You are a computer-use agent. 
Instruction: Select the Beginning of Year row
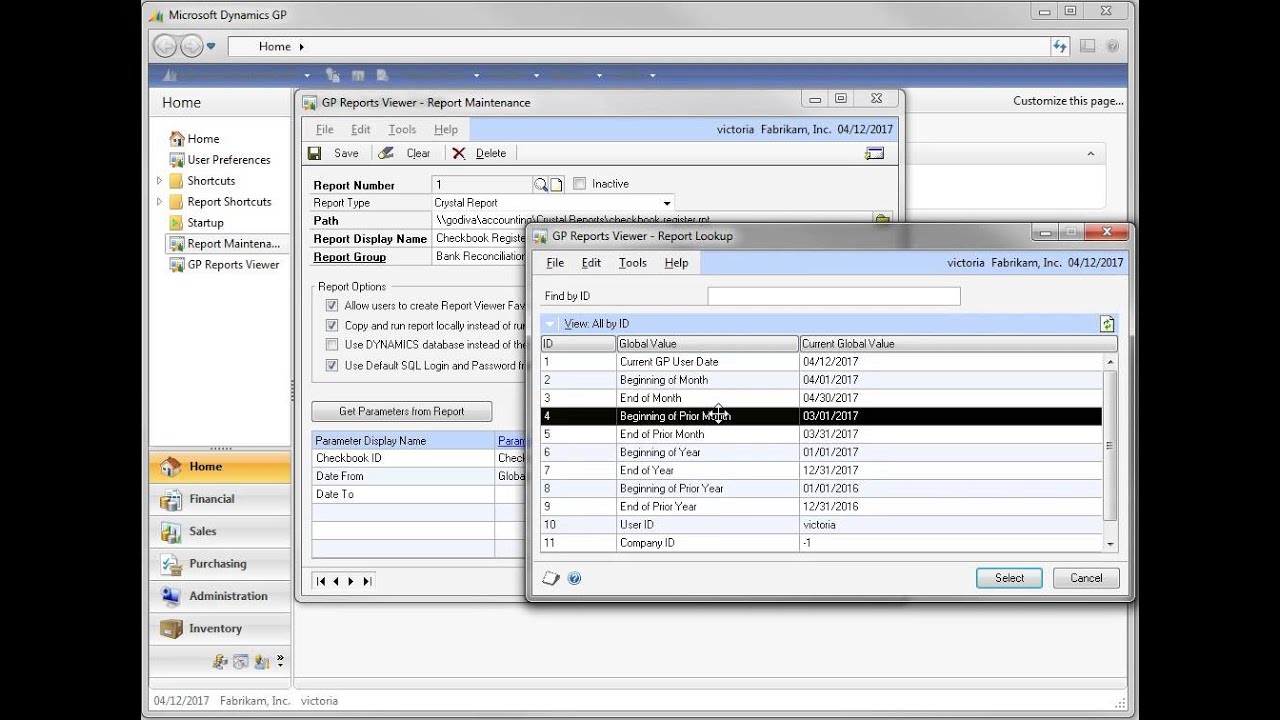pos(821,452)
